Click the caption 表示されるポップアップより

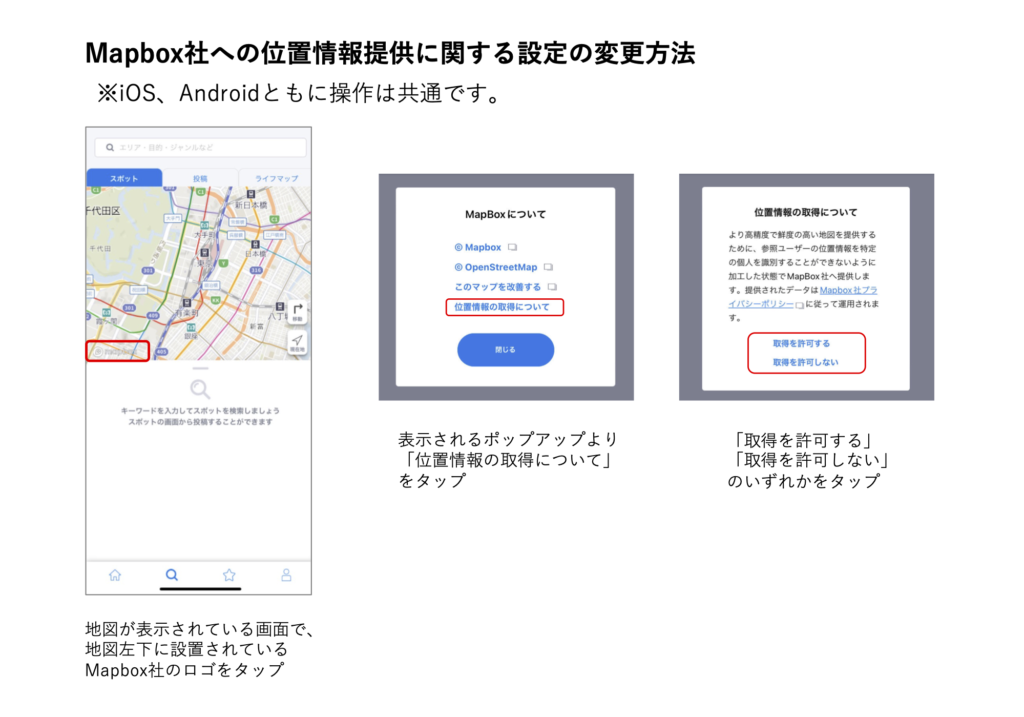508,439
